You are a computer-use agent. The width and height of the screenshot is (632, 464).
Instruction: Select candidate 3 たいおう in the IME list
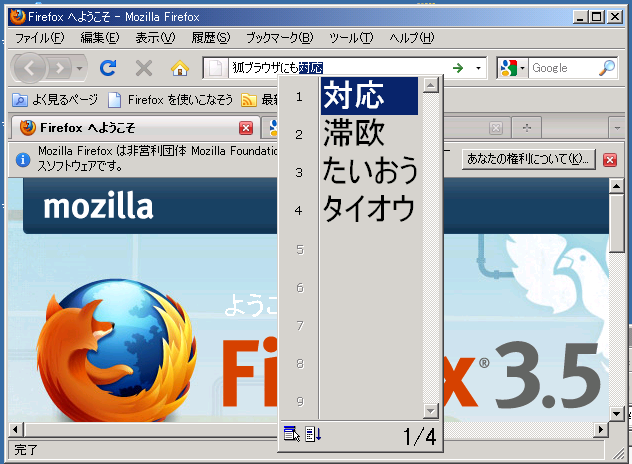pos(370,171)
